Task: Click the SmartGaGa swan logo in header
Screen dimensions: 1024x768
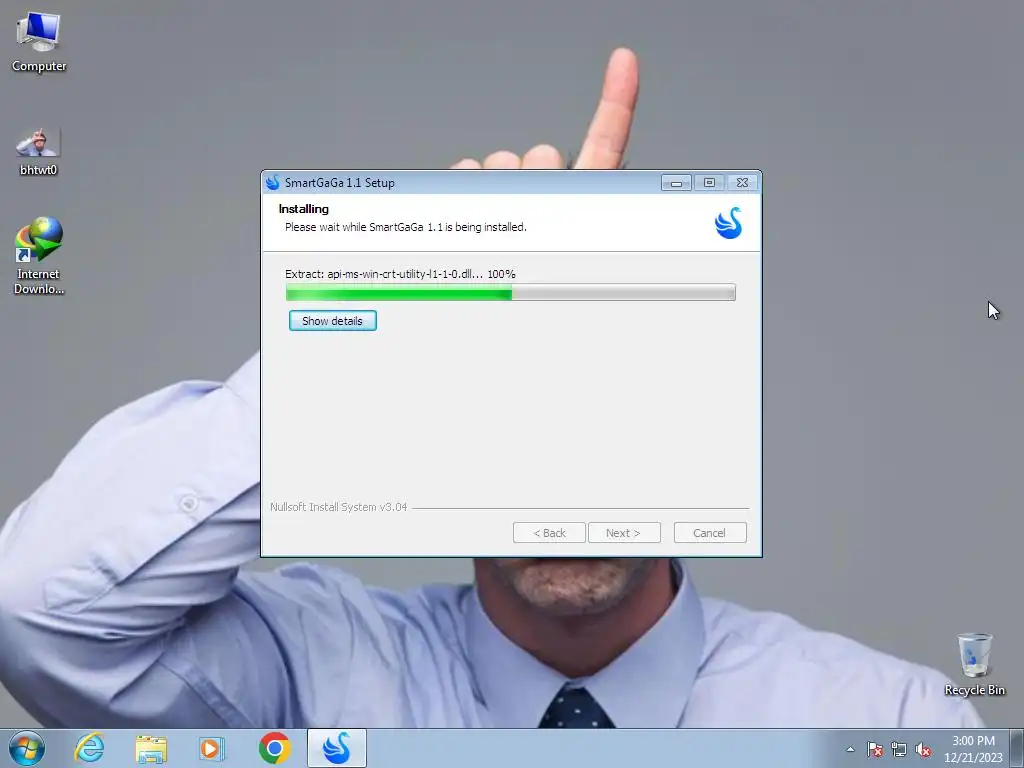Action: point(728,223)
